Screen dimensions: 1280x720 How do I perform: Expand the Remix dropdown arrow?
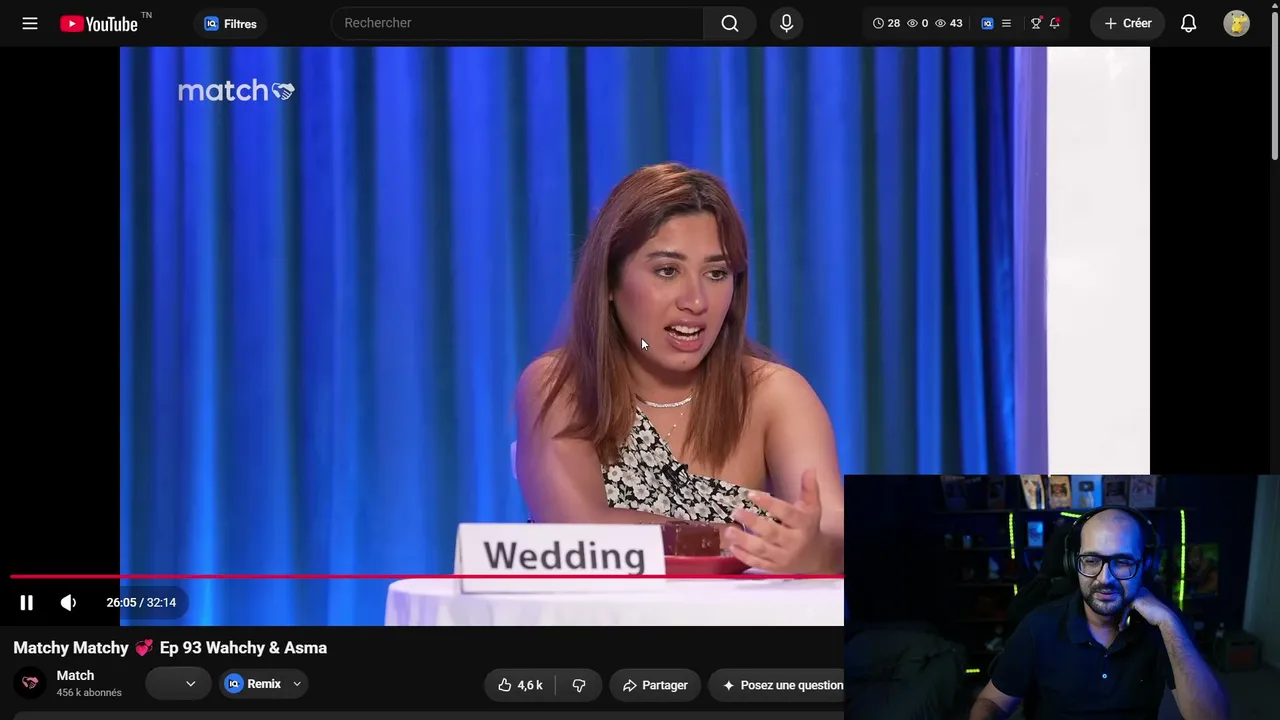pyautogui.click(x=297, y=684)
